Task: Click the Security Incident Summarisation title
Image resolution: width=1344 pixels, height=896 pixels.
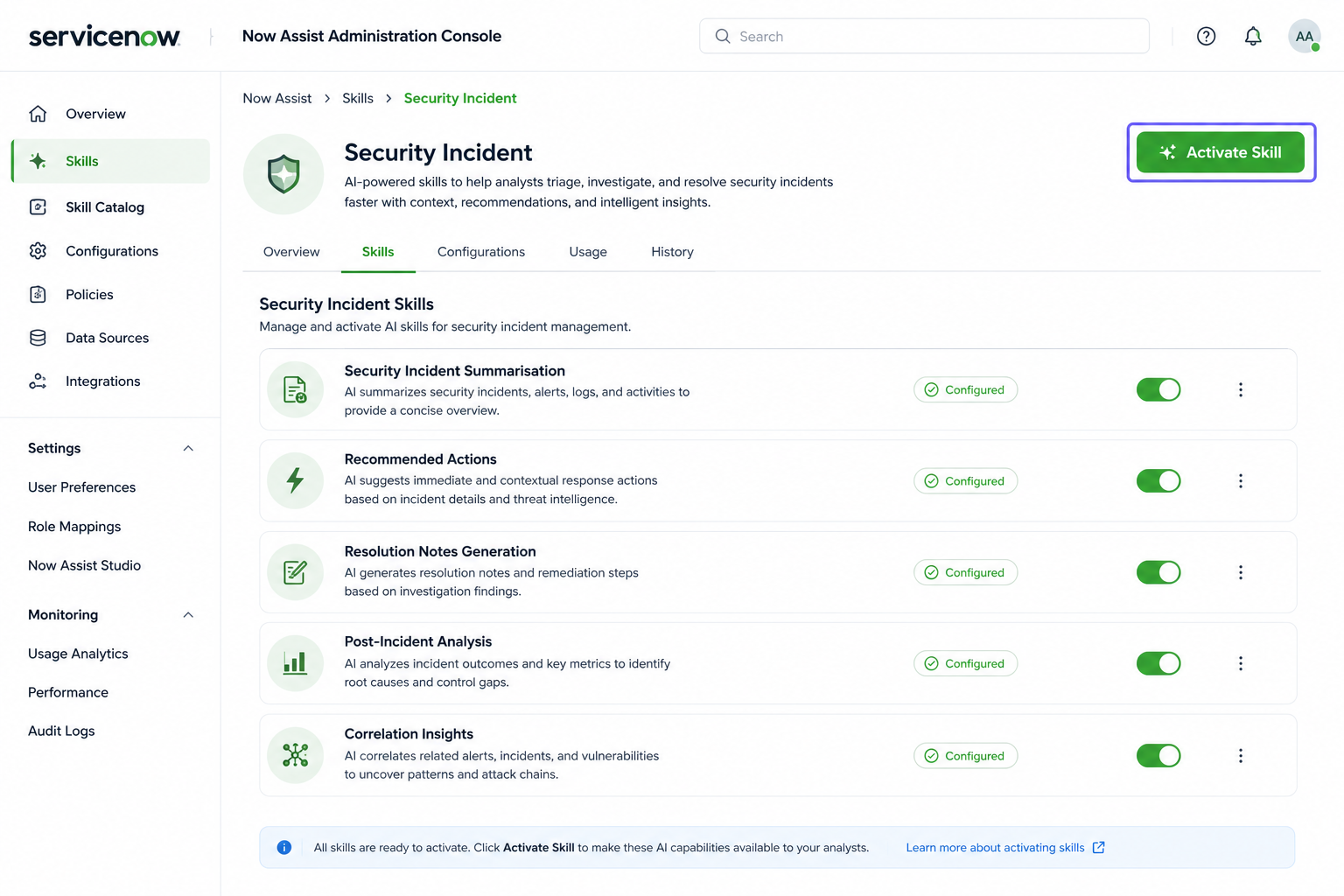Action: 454,371
